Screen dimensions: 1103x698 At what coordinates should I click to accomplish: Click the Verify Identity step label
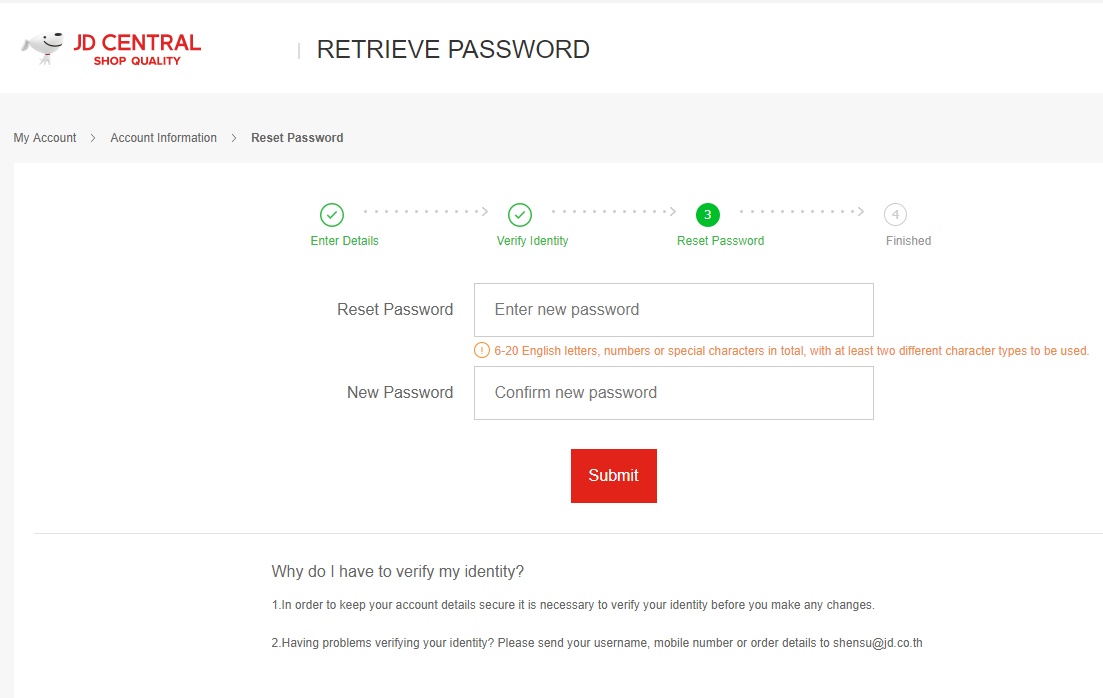tap(533, 241)
